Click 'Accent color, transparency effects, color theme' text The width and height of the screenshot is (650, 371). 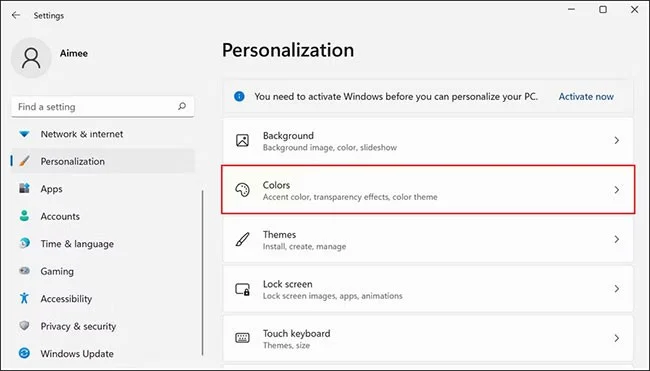(x=350, y=197)
